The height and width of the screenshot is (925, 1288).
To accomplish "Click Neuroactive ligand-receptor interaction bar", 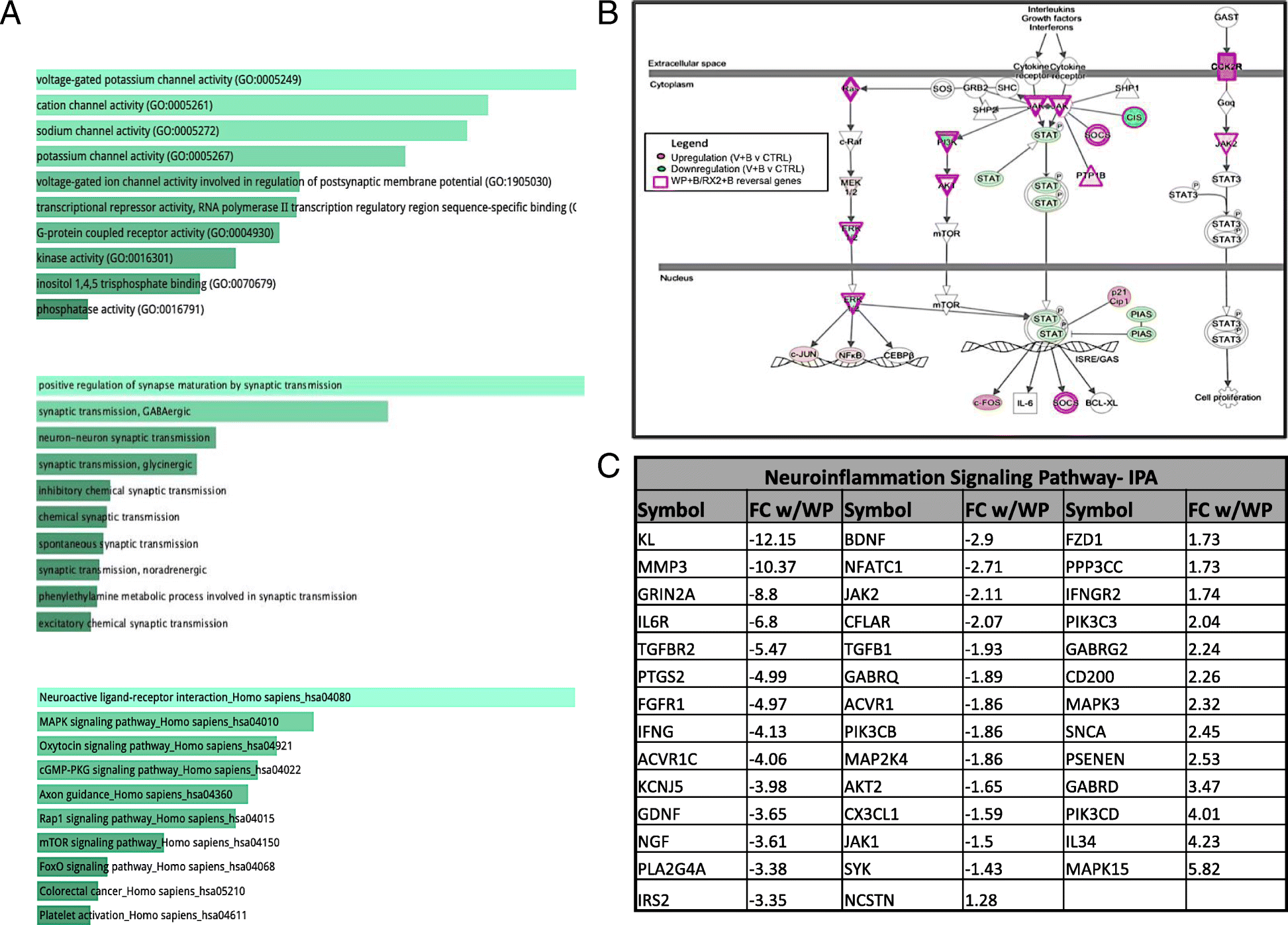I will point(306,697).
